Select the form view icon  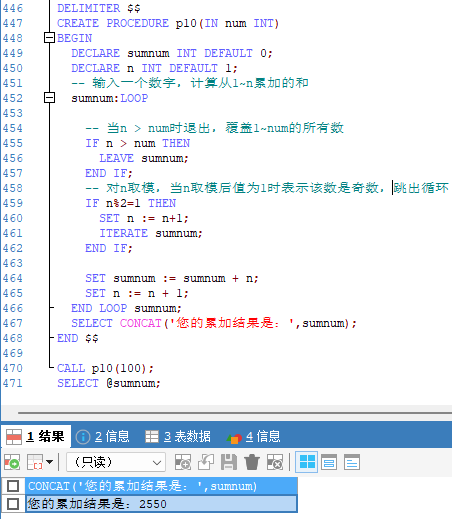[x=329, y=462]
